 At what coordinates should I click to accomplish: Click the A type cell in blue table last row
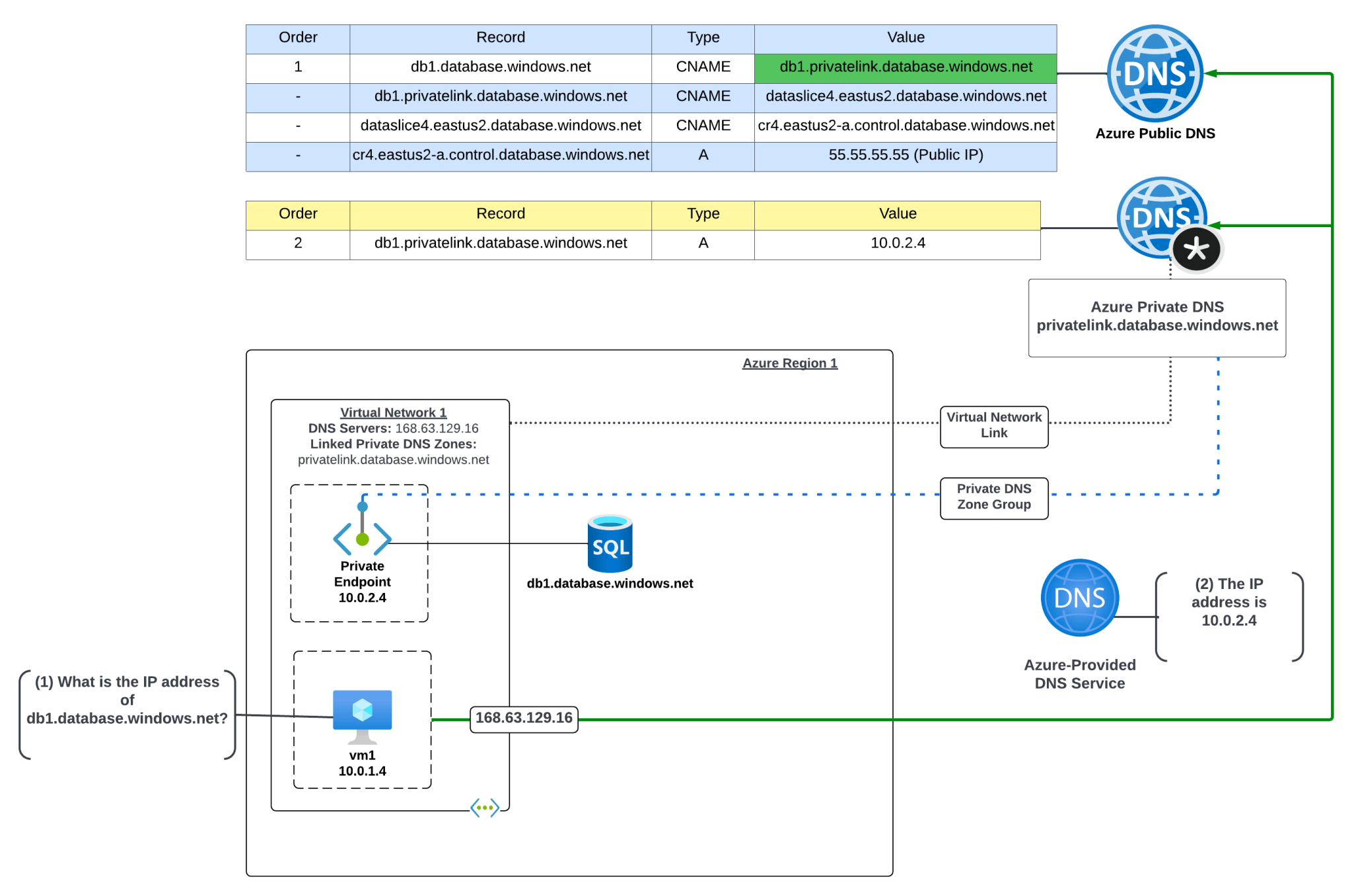coord(703,156)
